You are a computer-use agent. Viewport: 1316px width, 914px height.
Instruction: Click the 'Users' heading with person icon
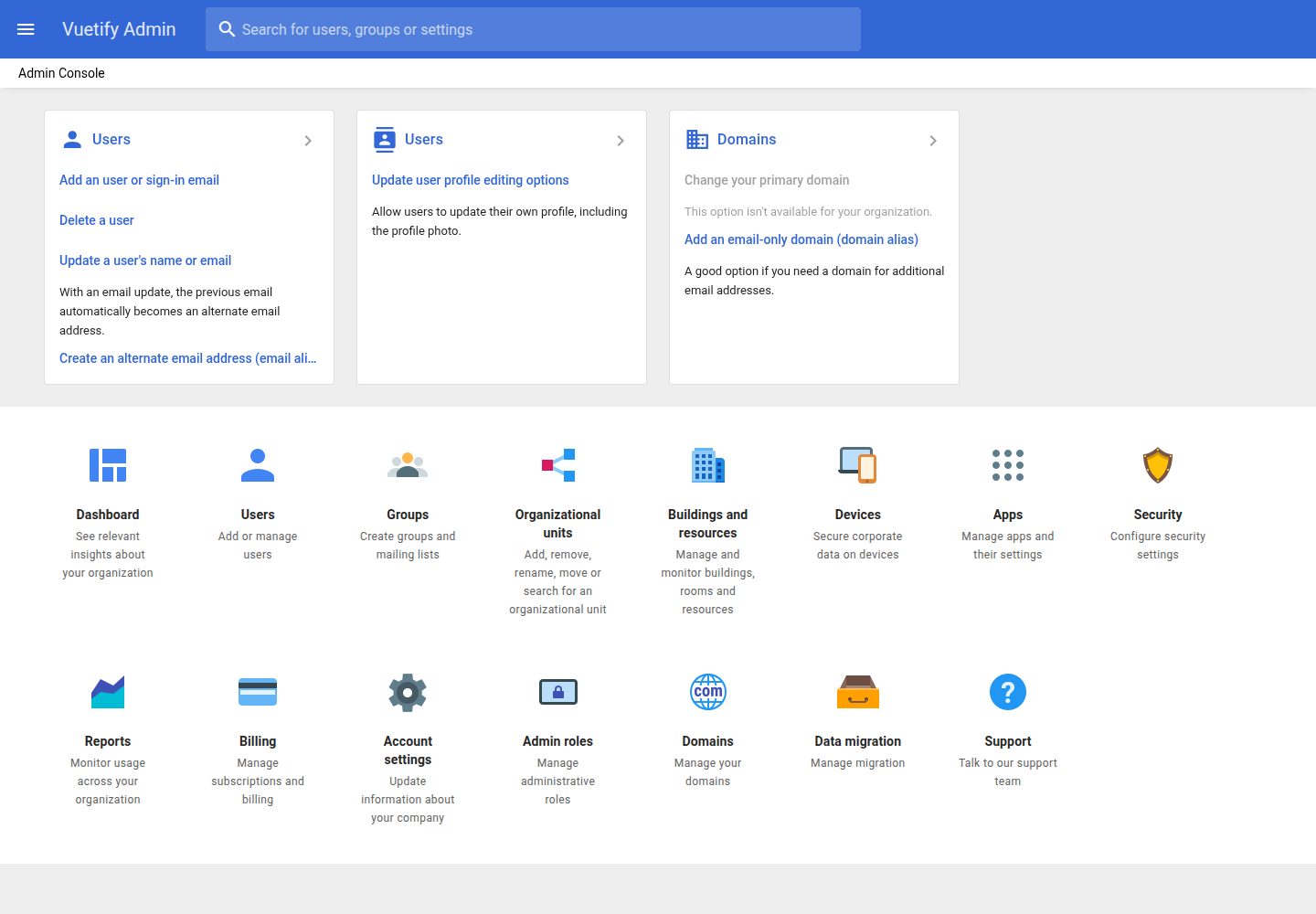pos(111,140)
